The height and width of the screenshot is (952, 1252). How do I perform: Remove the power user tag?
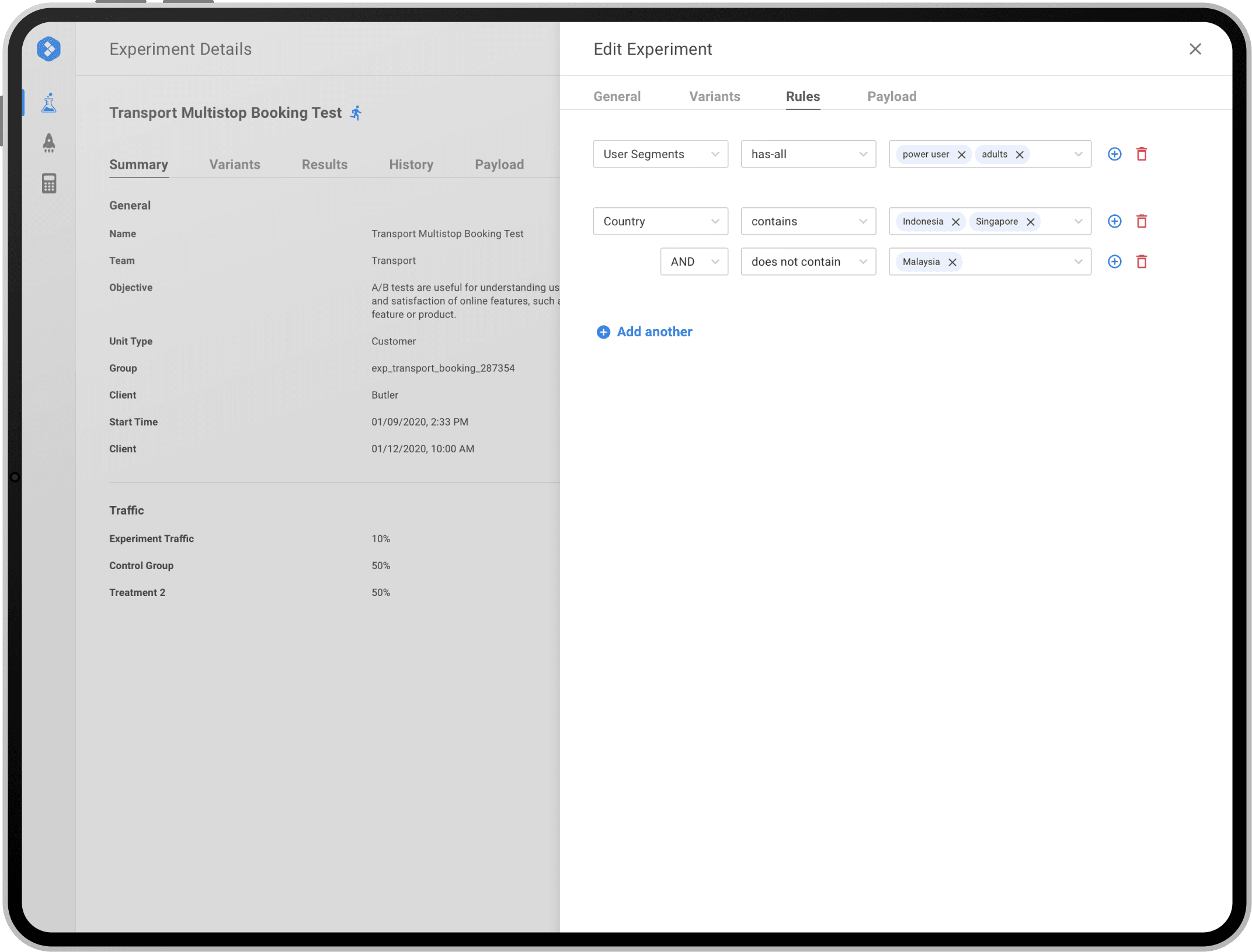pos(961,155)
